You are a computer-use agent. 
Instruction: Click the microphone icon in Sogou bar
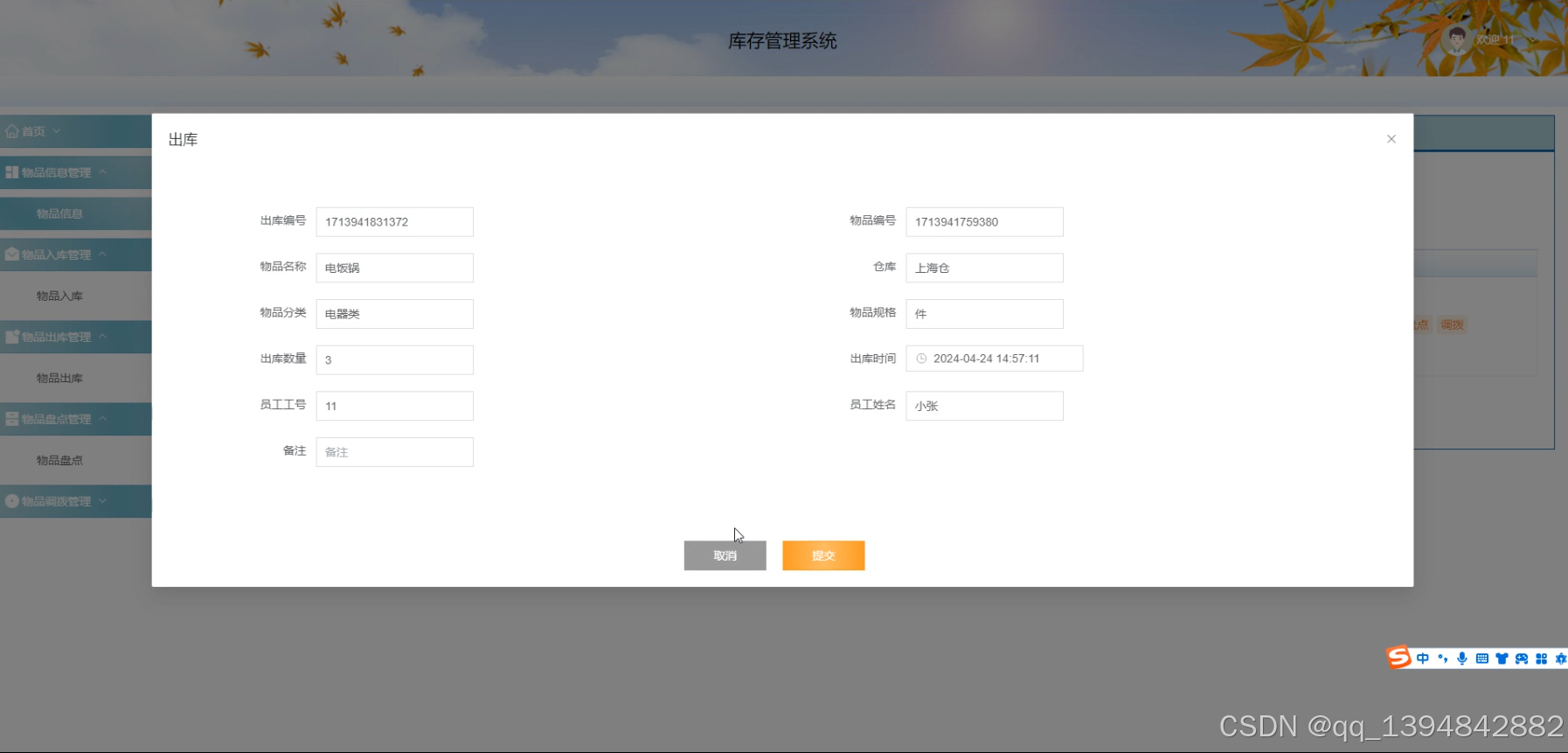pos(1462,659)
